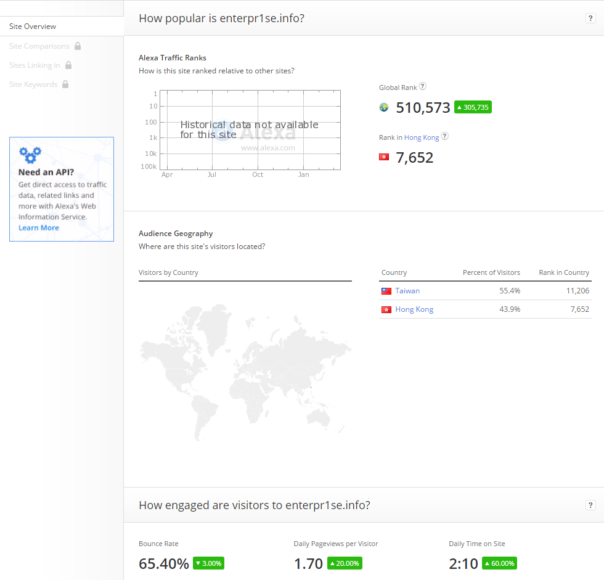604x580 pixels.
Task: Click the Hong Kong link beside Rank in
Action: point(421,137)
